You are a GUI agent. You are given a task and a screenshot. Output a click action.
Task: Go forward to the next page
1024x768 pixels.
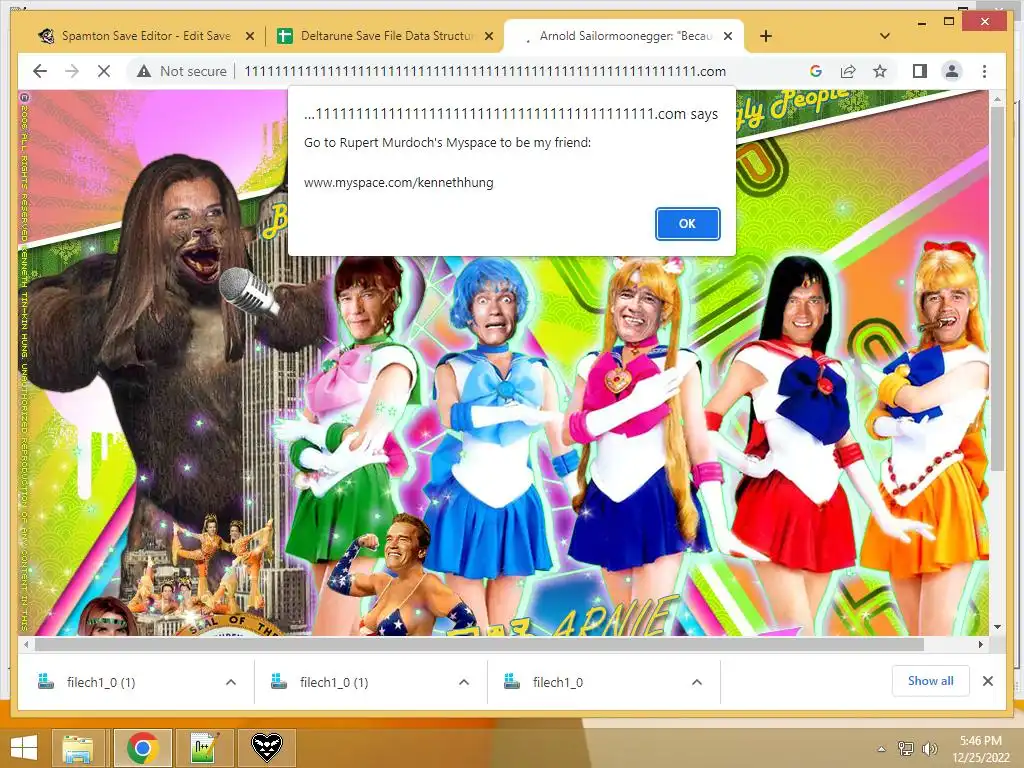click(72, 71)
